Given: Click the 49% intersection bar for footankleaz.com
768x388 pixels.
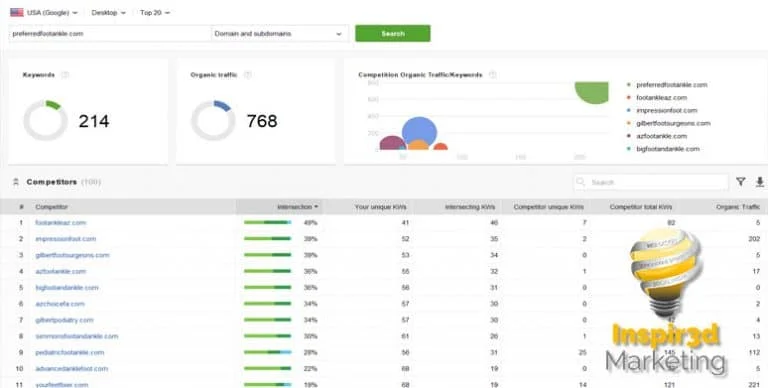Looking at the screenshot, I should pyautogui.click(x=267, y=222).
